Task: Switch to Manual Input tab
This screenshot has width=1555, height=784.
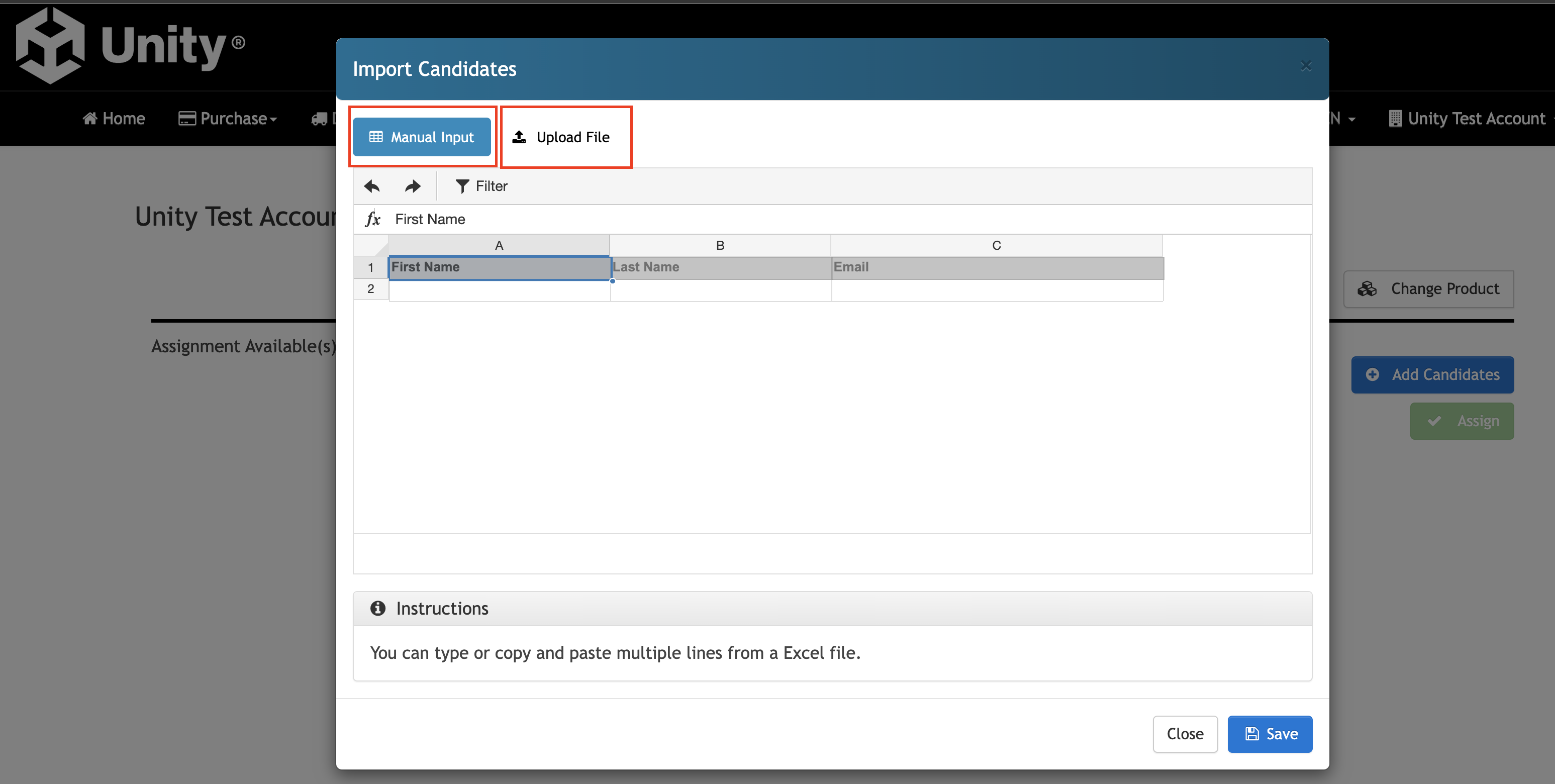Action: pos(421,137)
